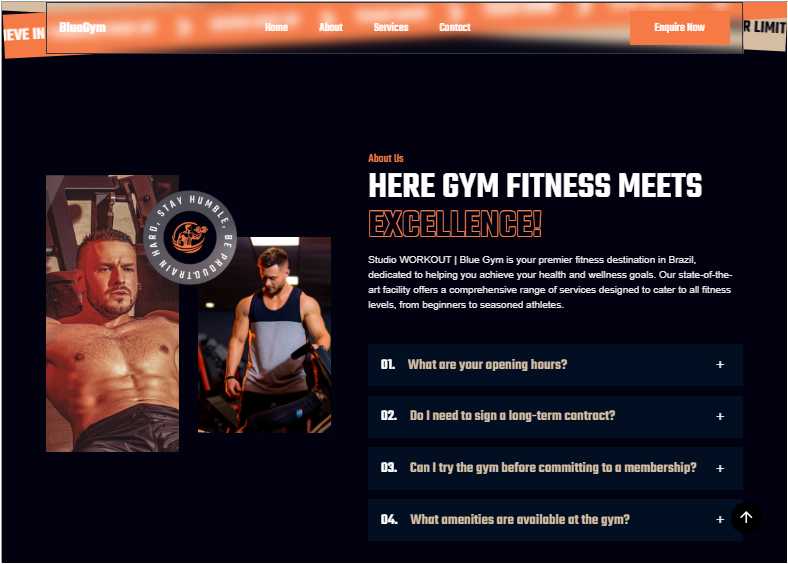
Task: Expand "Do I need to sign a long-term contract?"
Action: (555, 416)
